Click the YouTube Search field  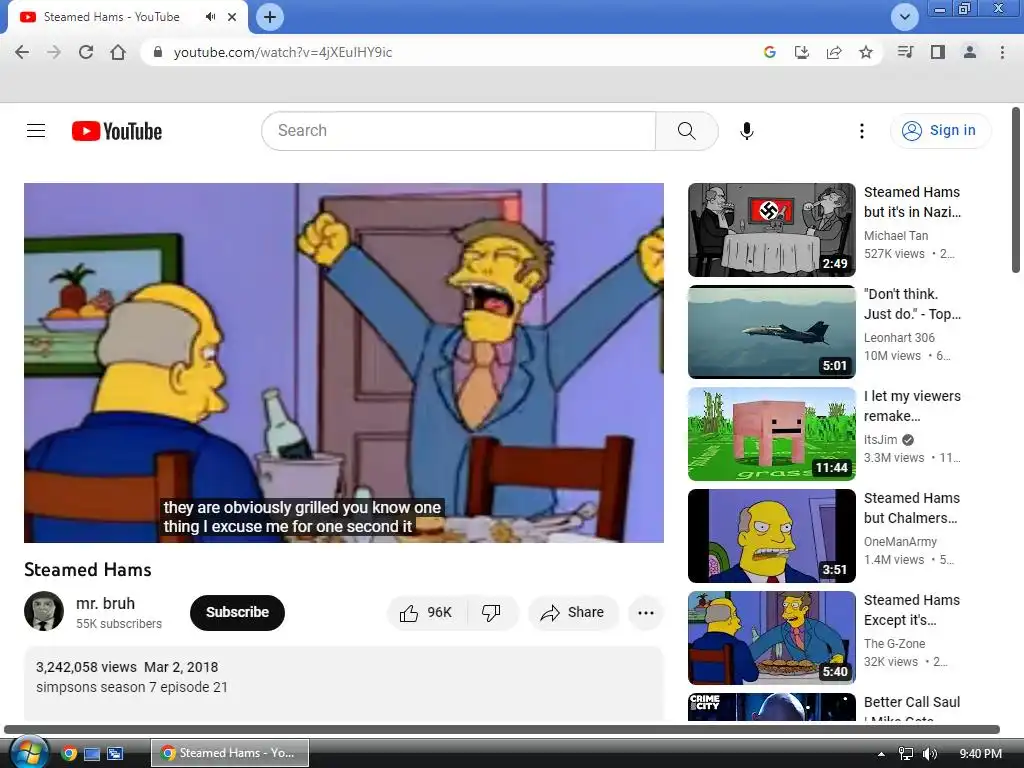(458, 131)
